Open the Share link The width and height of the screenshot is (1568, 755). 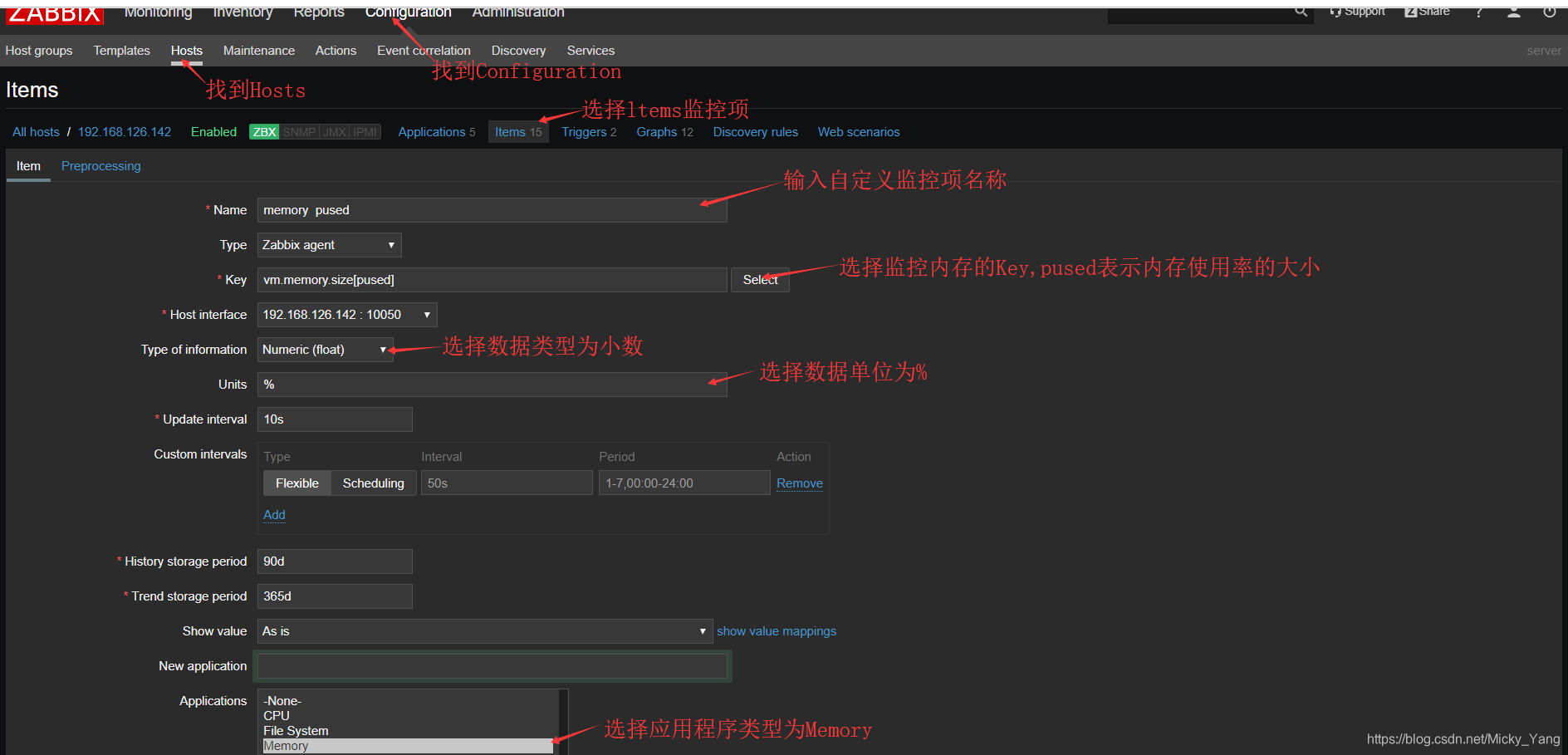pos(1427,12)
